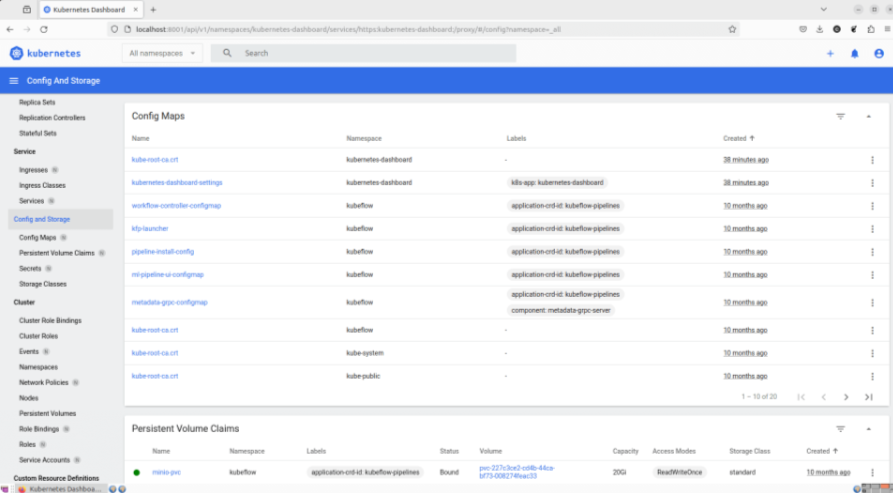
Task: Open the browser list all tabs chevron
Action: pyautogui.click(x=823, y=9)
